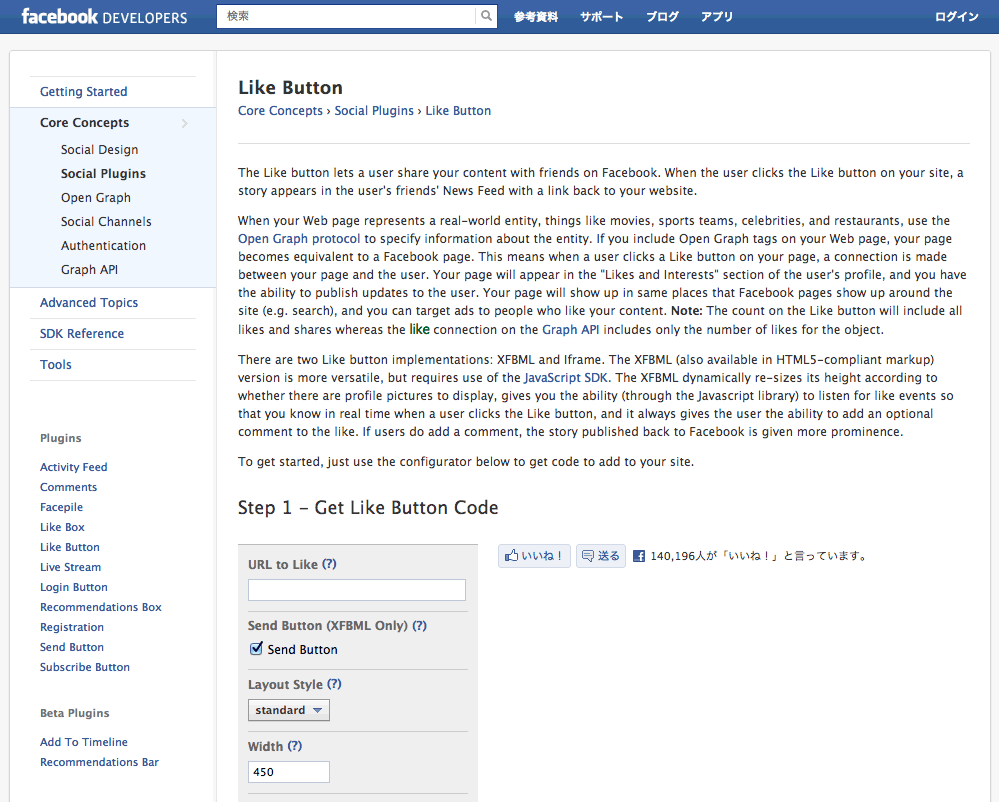The image size is (999, 802).
Task: Open the Activity Feed plugin link
Action: click(x=73, y=467)
